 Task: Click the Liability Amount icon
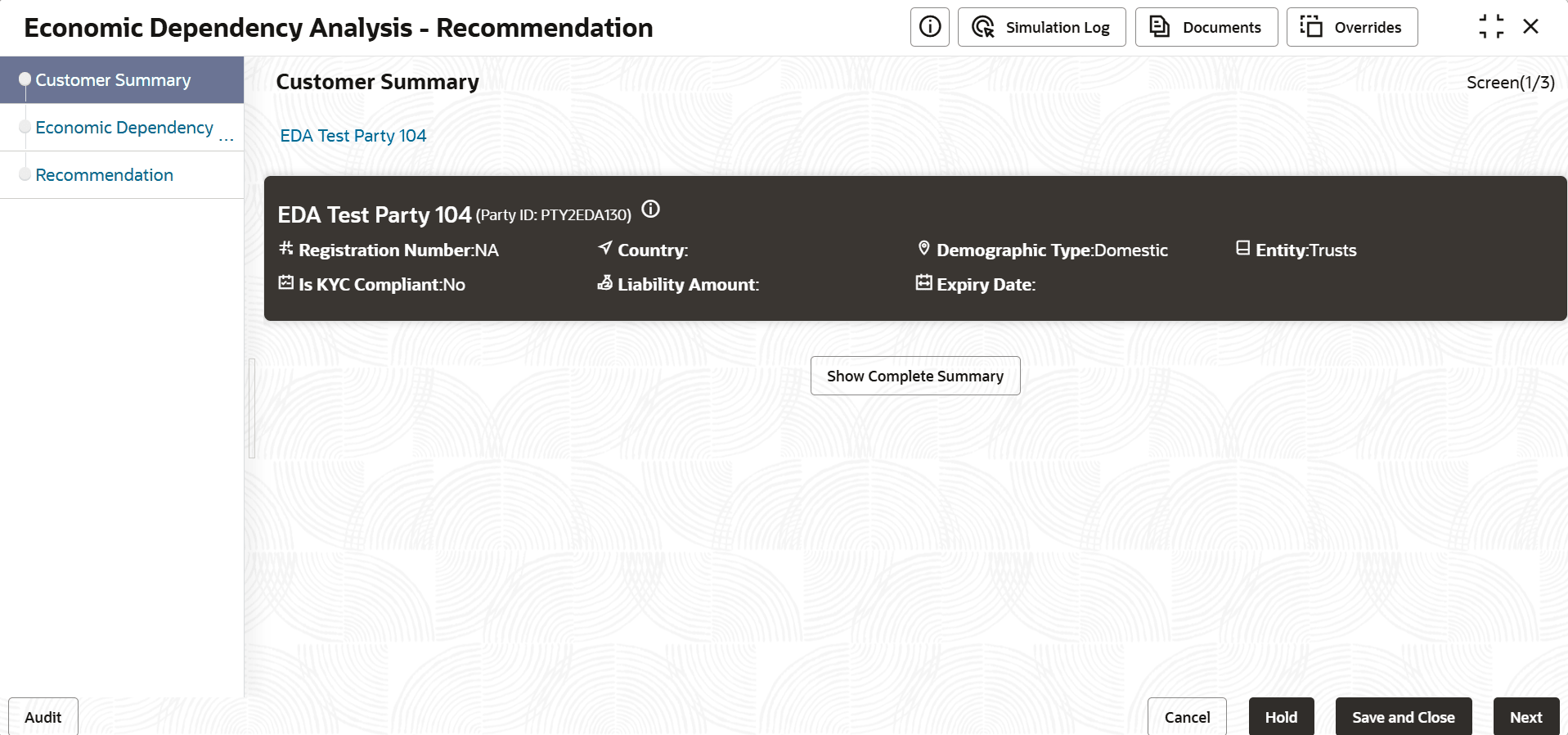click(605, 282)
